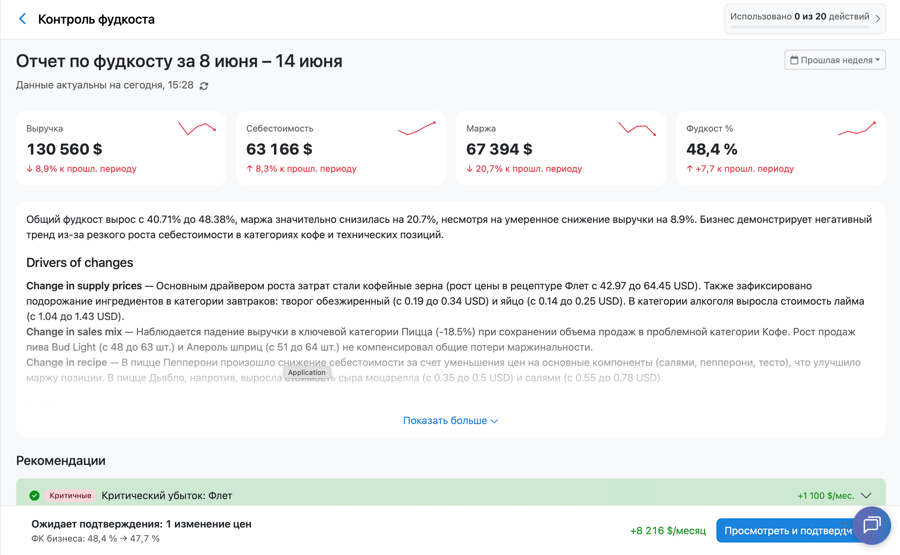Select the Маржа 67 394 $ card
This screenshot has height=555, width=900.
pyautogui.click(x=561, y=148)
